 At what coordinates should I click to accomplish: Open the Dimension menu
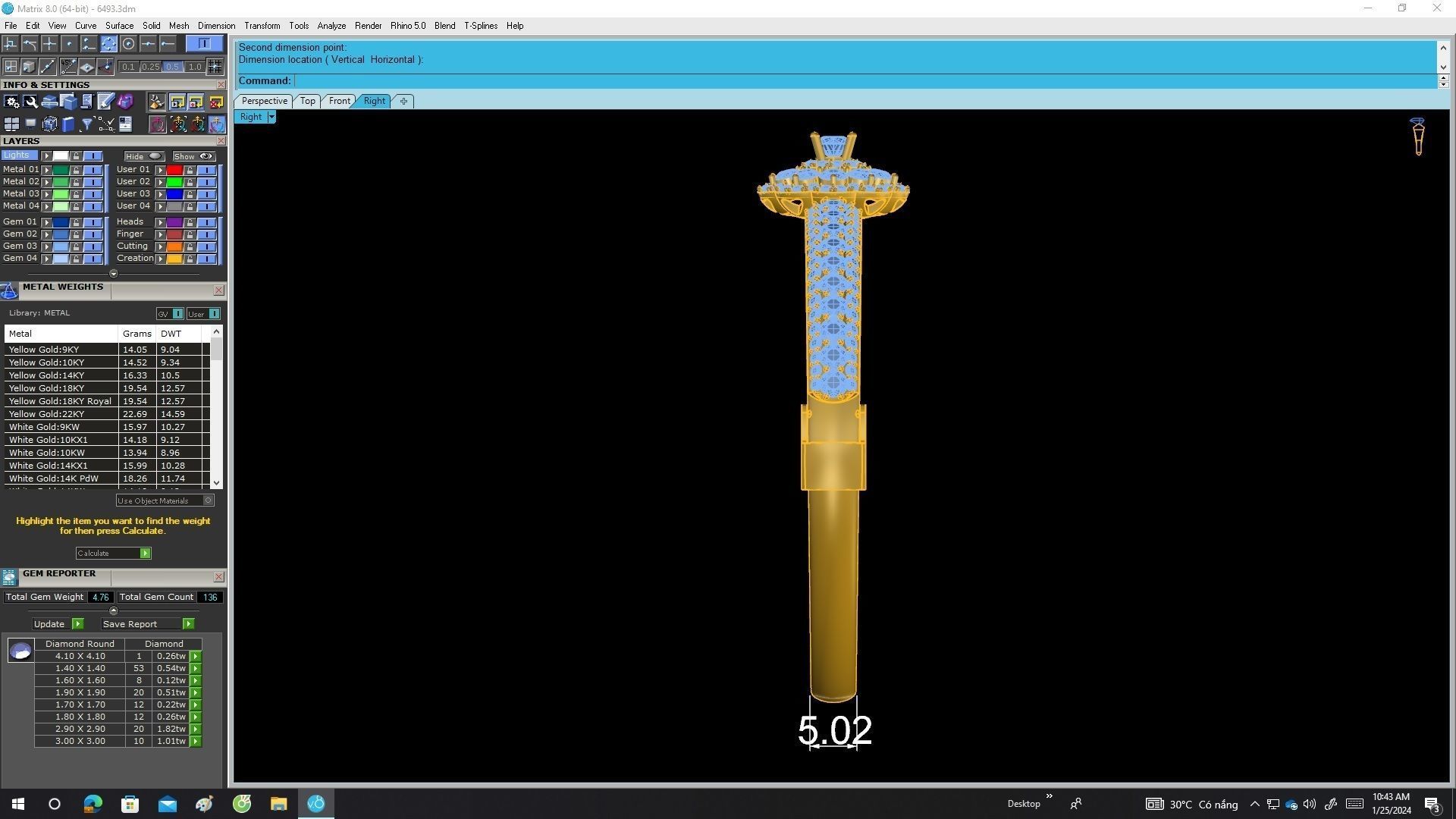point(216,26)
